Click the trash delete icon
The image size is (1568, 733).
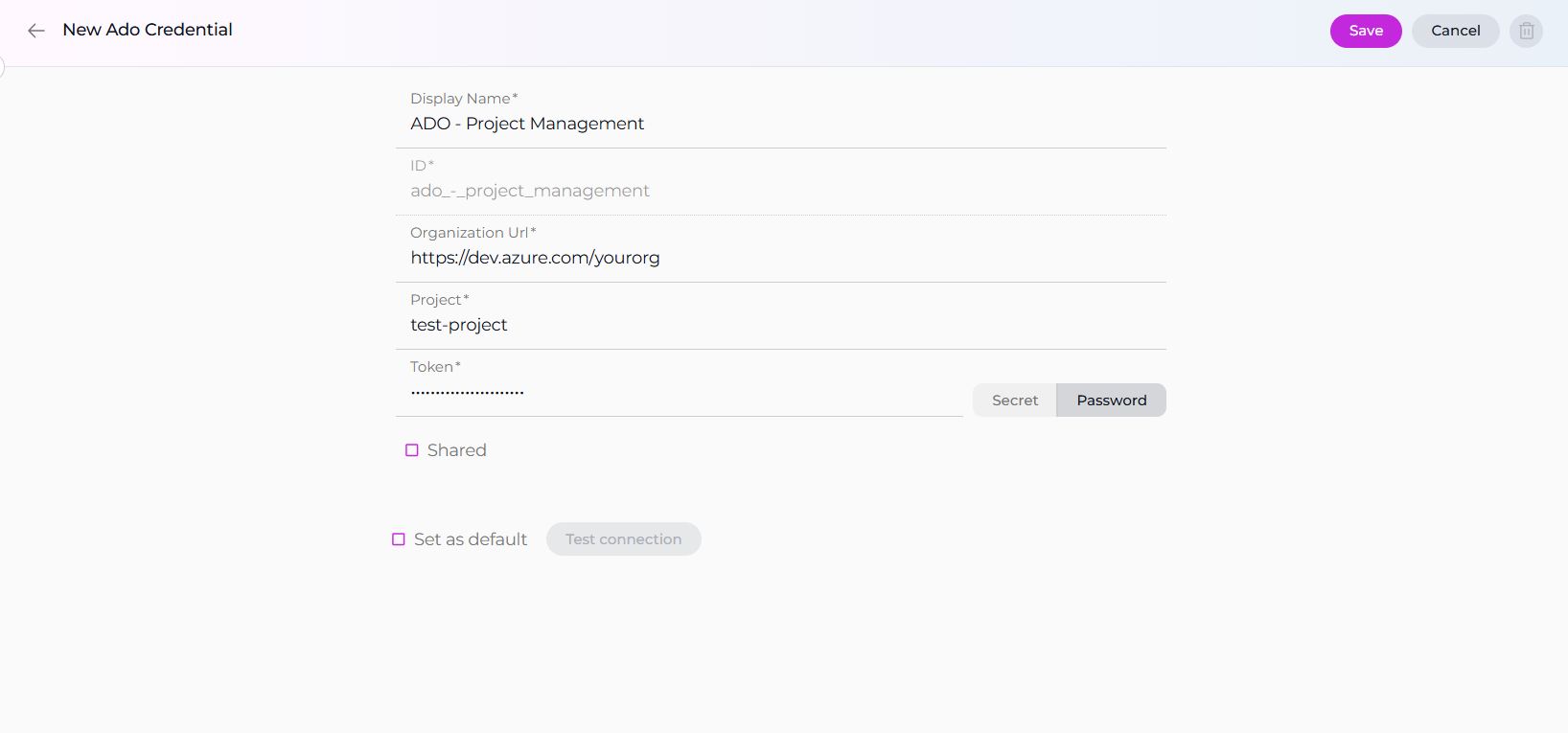pos(1526,31)
